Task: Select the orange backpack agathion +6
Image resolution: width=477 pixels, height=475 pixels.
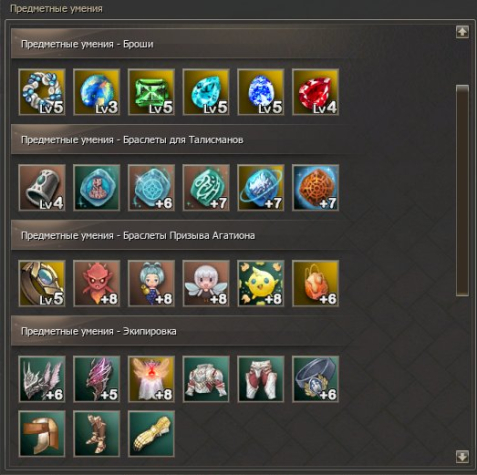Action: (x=315, y=283)
